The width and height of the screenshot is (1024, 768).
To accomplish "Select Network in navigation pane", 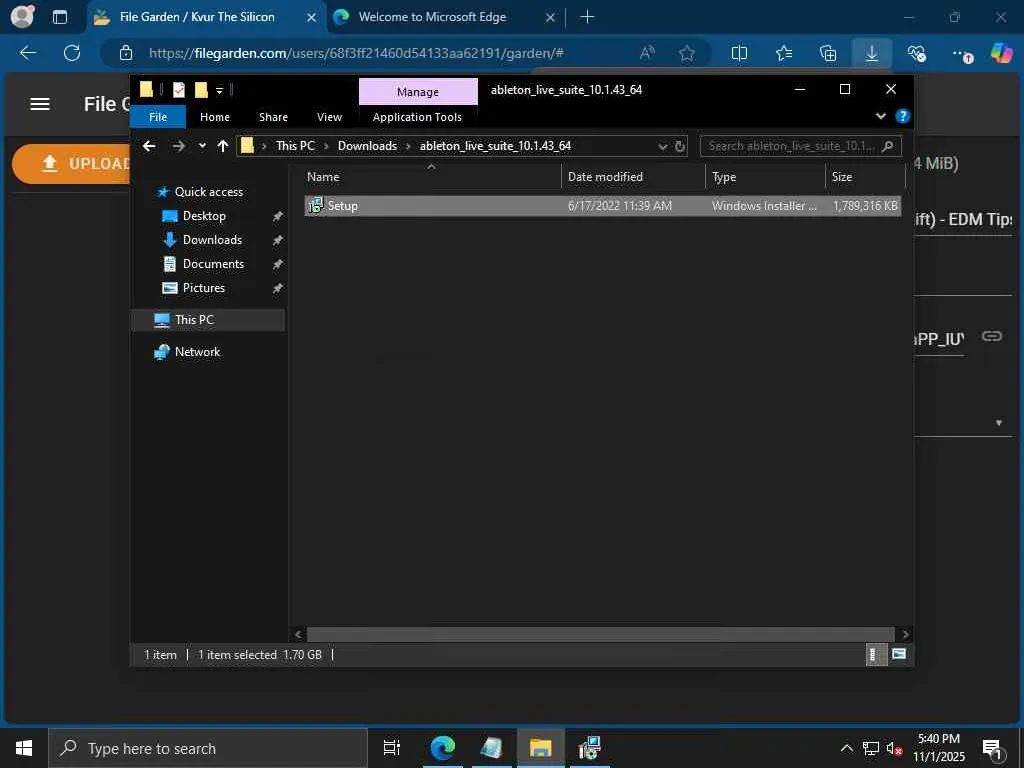I will tap(197, 351).
